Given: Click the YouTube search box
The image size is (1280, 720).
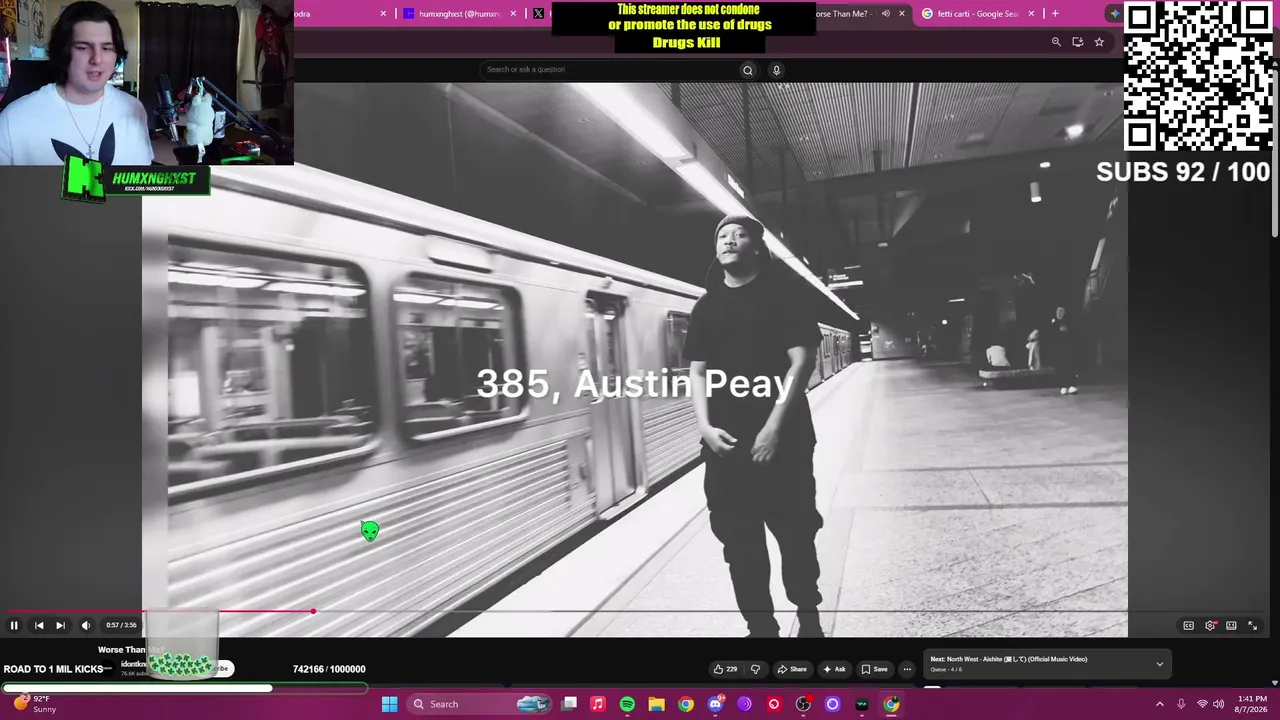Looking at the screenshot, I should tap(610, 70).
